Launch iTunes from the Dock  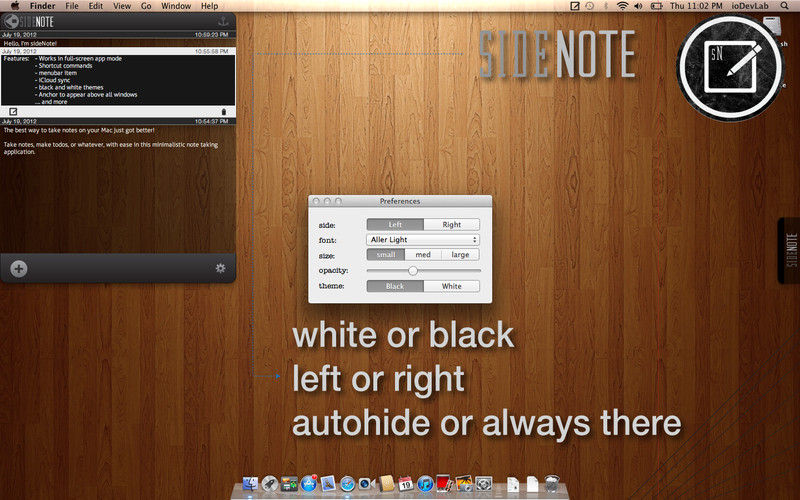(425, 483)
